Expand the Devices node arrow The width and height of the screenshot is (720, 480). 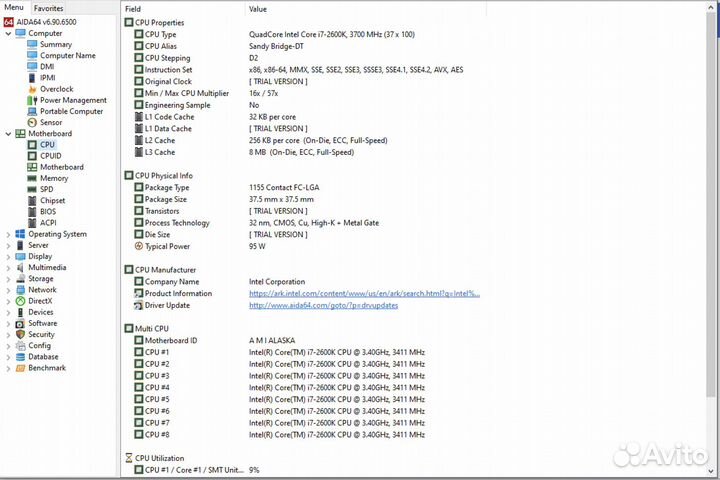click(x=8, y=312)
